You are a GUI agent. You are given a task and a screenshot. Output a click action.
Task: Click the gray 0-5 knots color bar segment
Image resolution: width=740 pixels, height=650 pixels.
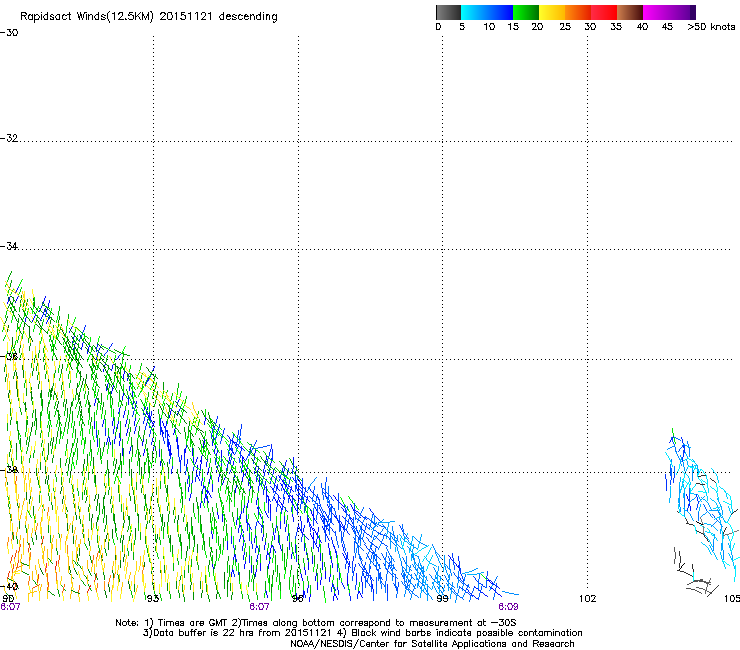click(448, 12)
